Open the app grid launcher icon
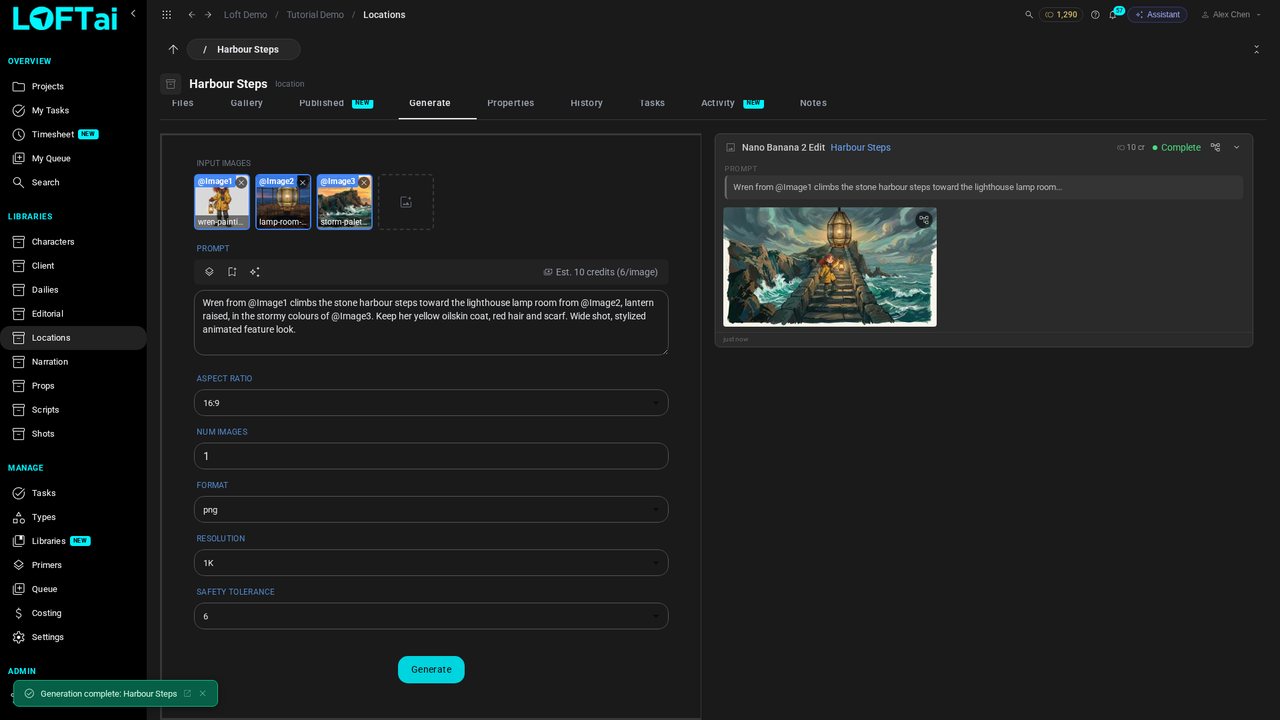1280x720 pixels. coord(166,15)
